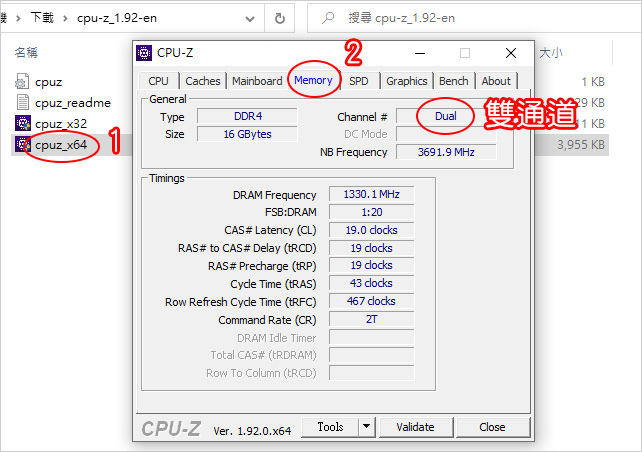Click the breadcrumb arrow after 下載
Screen dimensions: 642x452
tap(65, 18)
